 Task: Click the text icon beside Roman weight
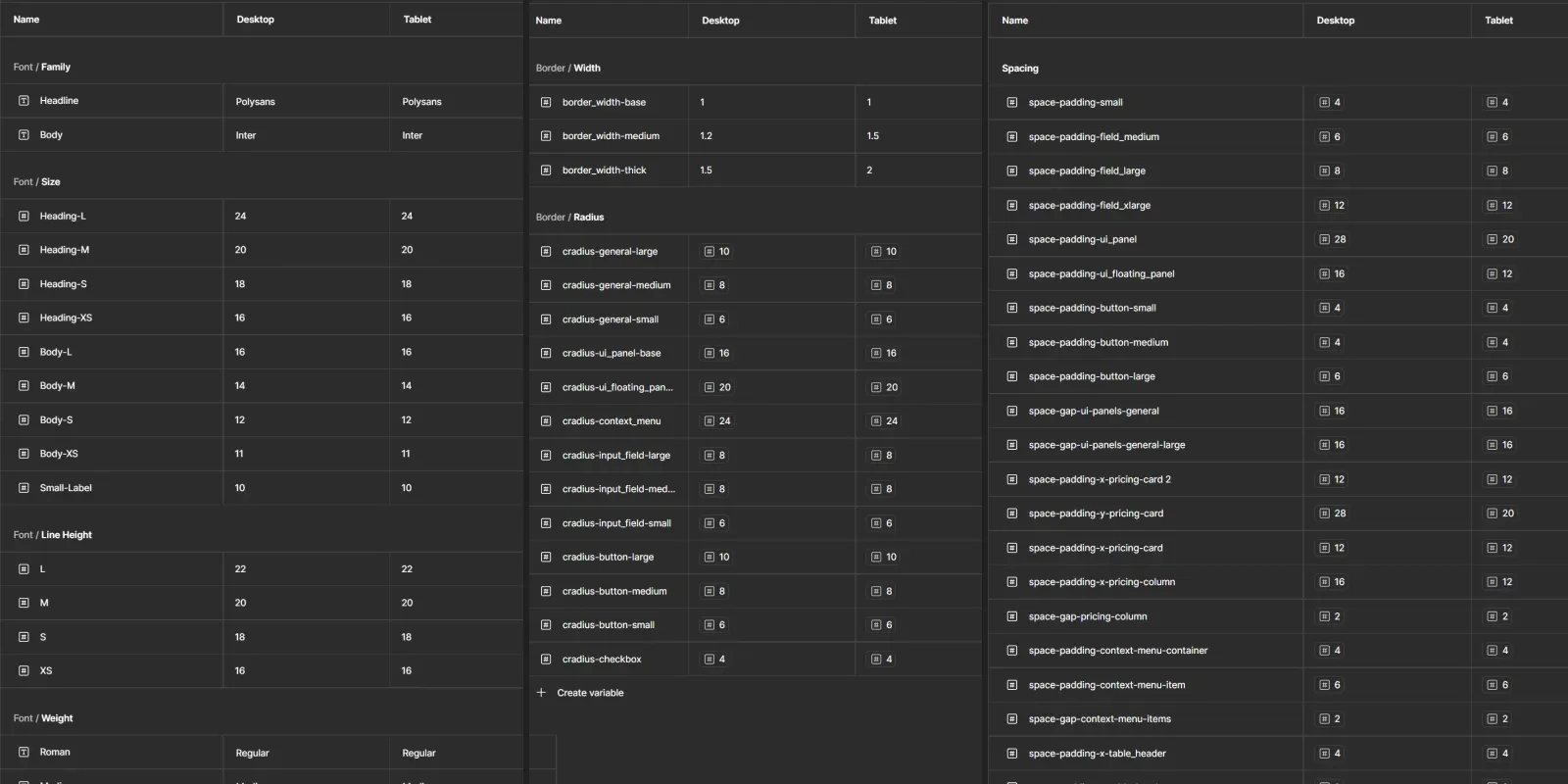click(x=24, y=753)
